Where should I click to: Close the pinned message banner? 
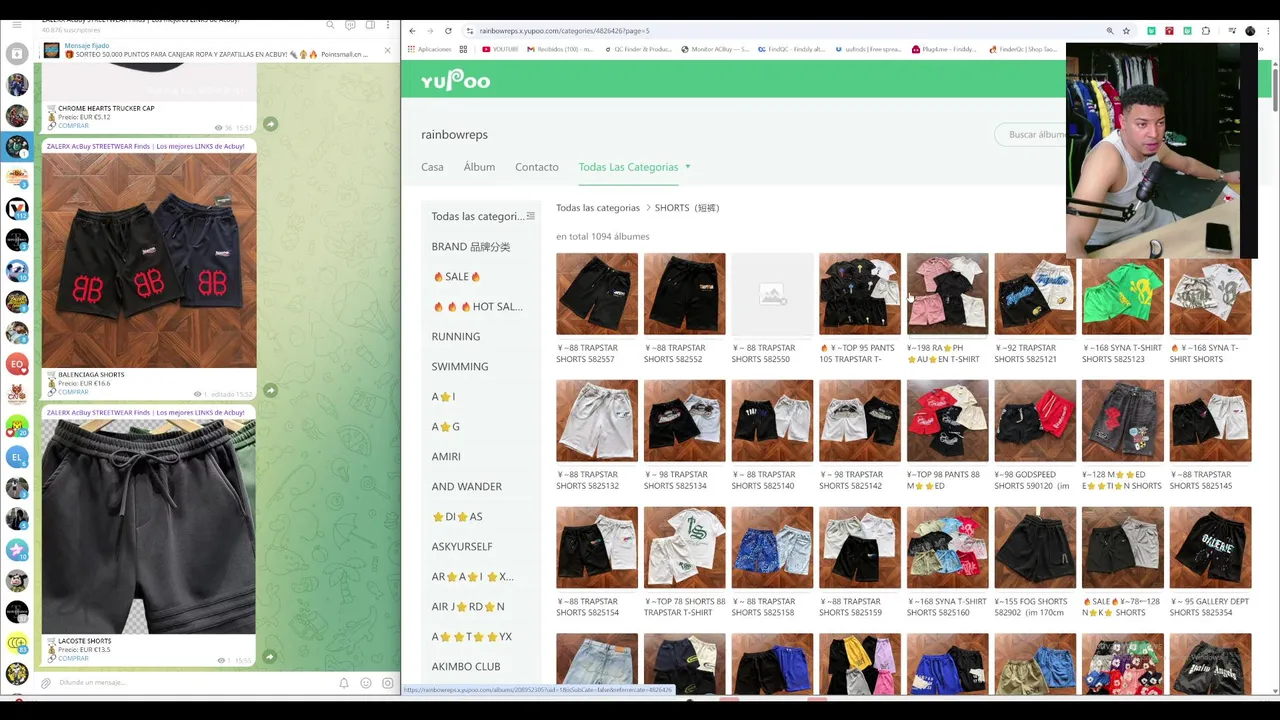(x=387, y=51)
